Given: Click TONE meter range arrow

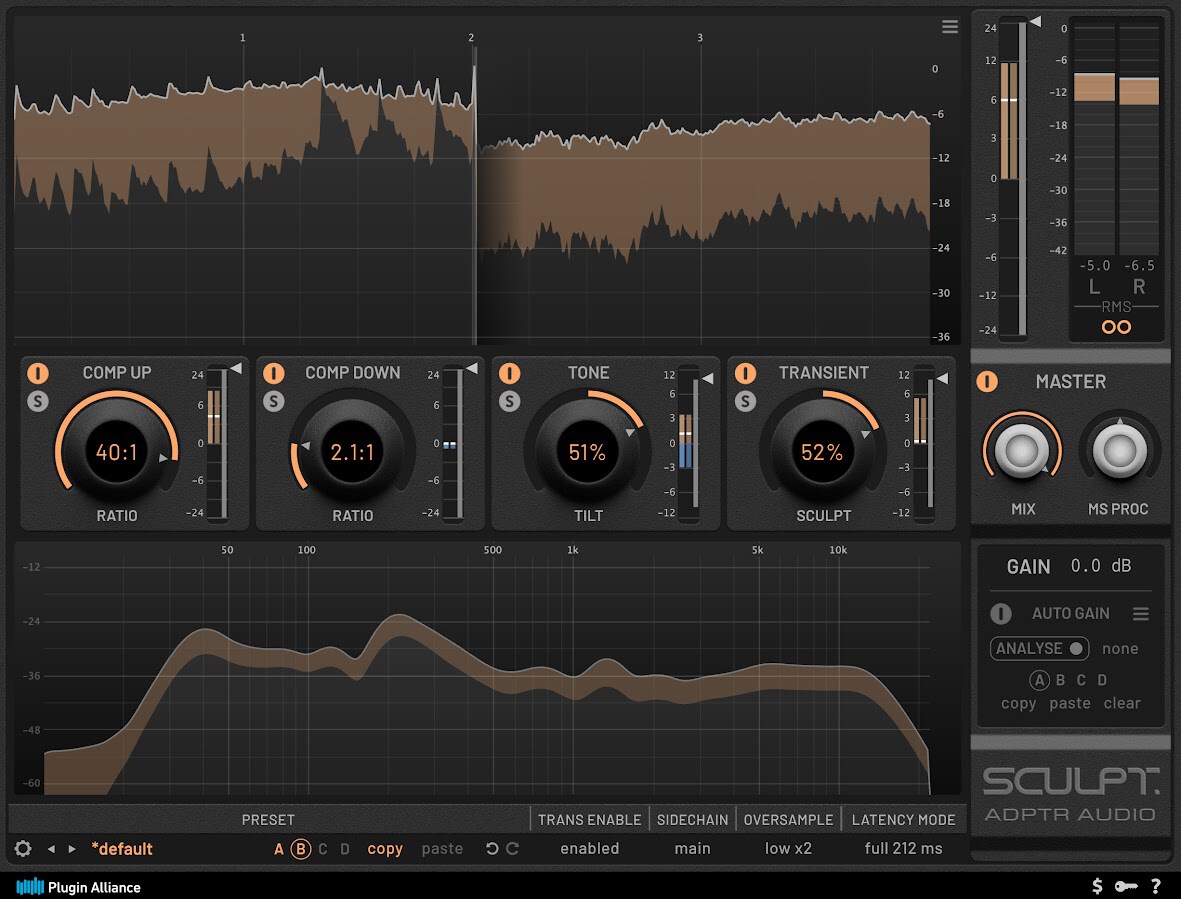Looking at the screenshot, I should pyautogui.click(x=707, y=379).
